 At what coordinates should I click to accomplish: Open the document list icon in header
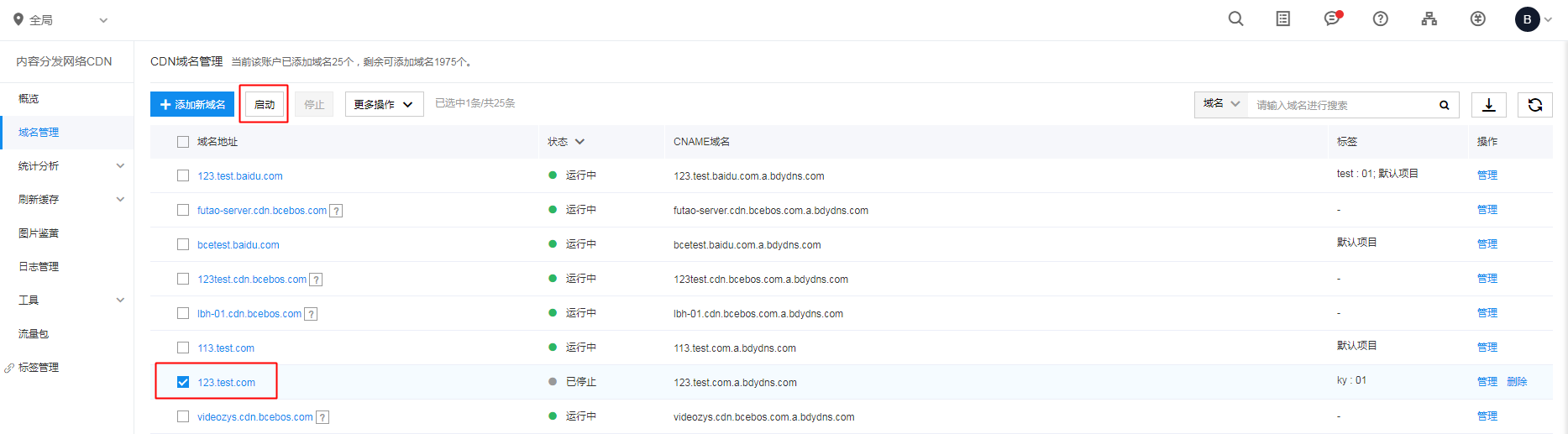tap(1283, 18)
